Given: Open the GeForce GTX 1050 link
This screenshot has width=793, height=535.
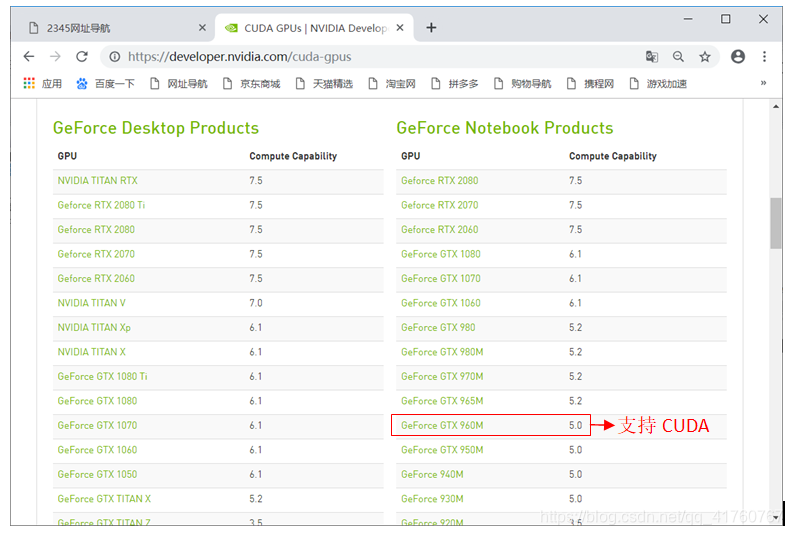Looking at the screenshot, I should click(x=97, y=474).
